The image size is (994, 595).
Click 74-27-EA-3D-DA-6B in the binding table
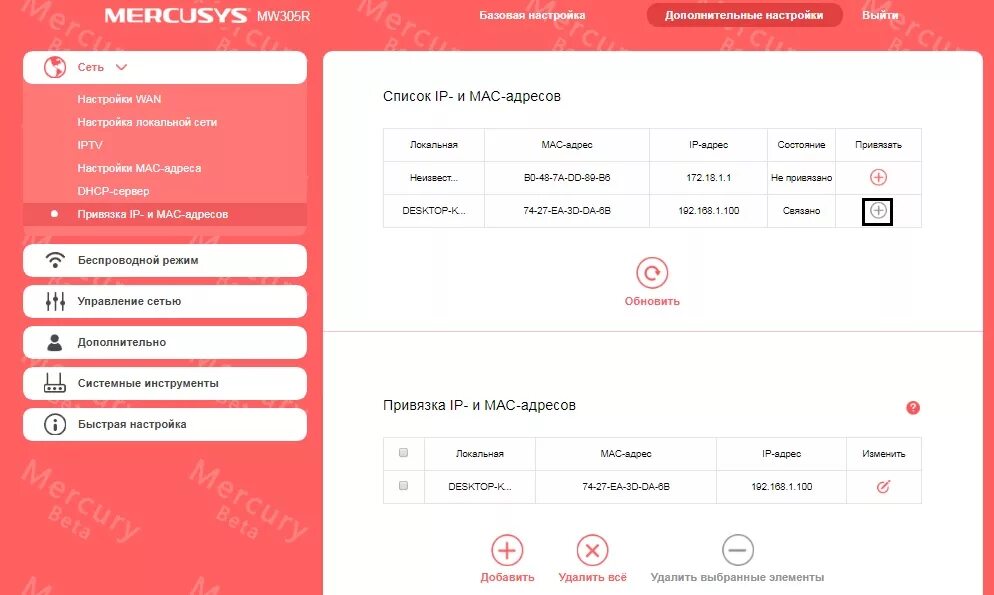tap(626, 487)
